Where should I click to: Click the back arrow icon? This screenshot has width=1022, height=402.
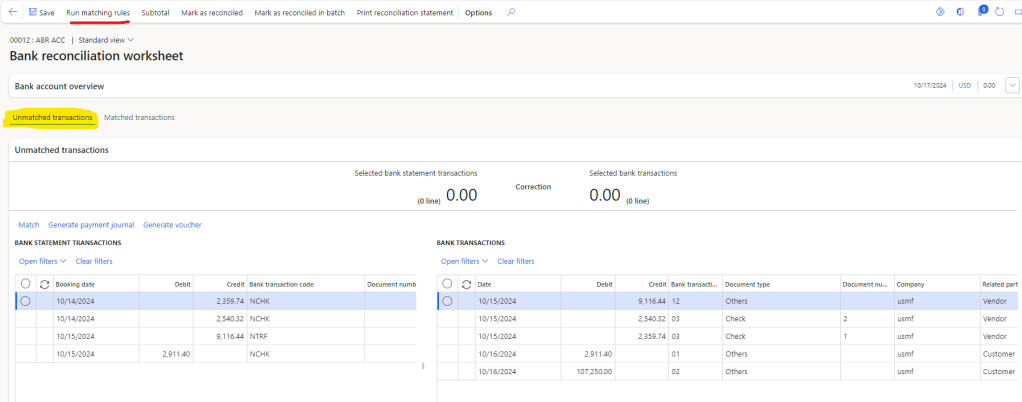[12, 12]
